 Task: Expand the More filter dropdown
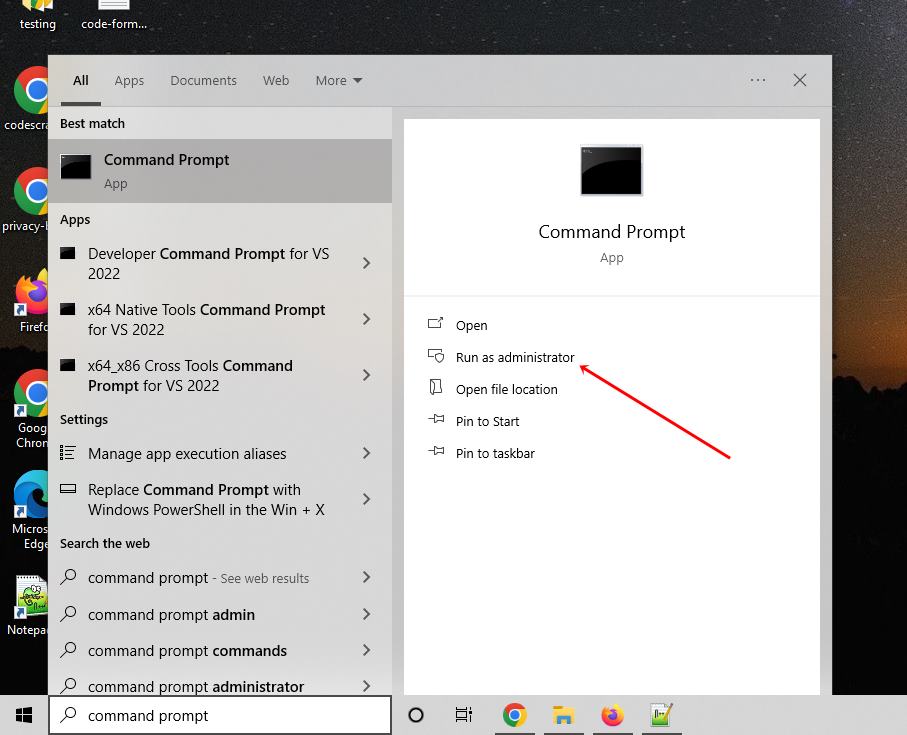[x=338, y=80]
